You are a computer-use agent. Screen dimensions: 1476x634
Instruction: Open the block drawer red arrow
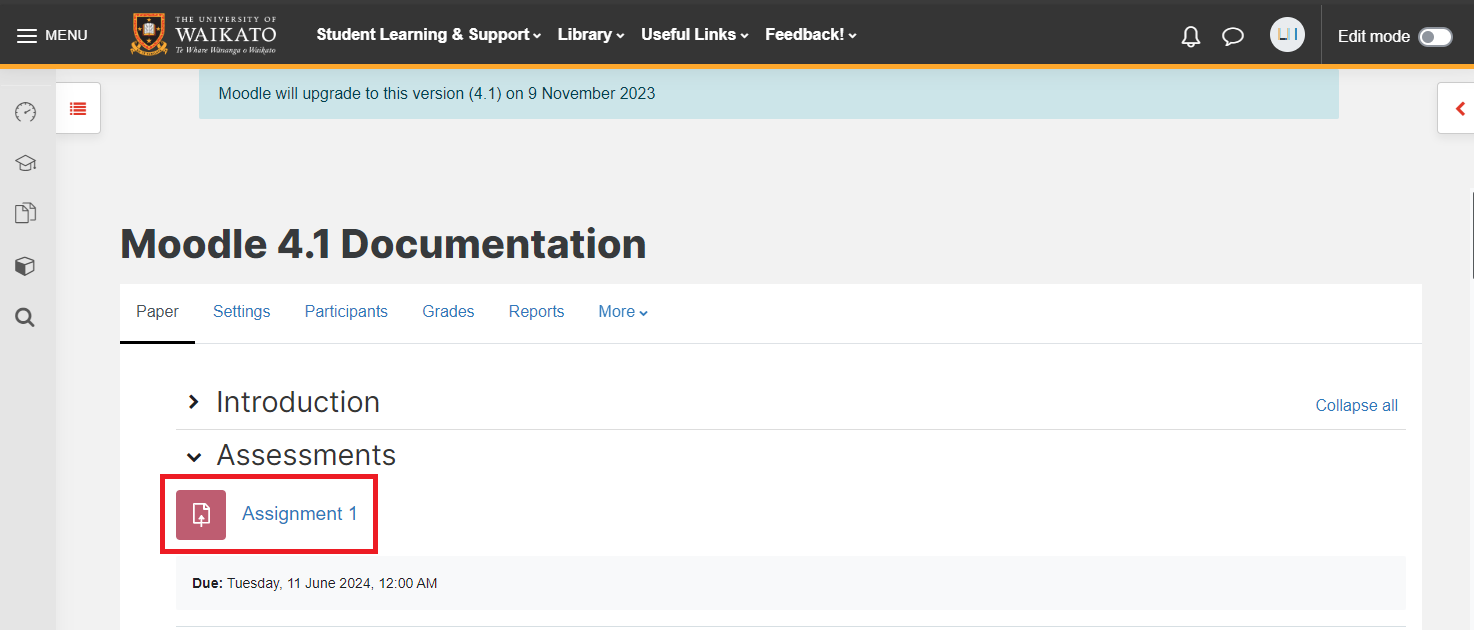coord(1459,108)
